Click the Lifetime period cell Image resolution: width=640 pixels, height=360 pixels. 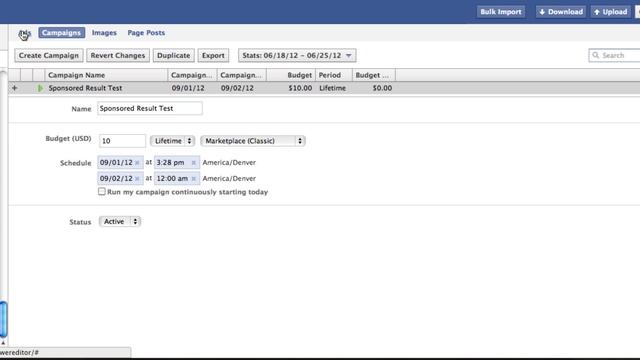pos(332,88)
